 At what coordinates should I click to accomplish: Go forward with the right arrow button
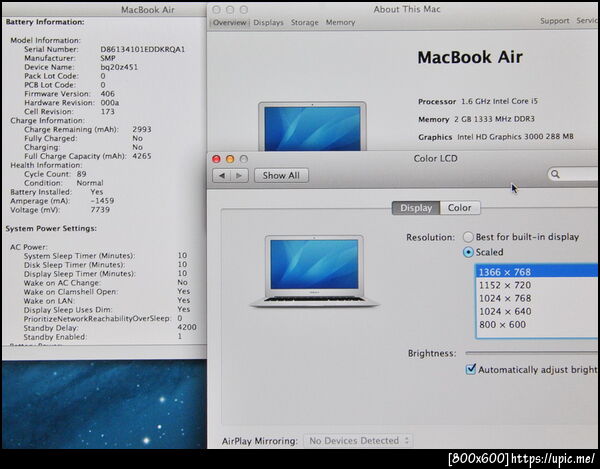coord(240,176)
